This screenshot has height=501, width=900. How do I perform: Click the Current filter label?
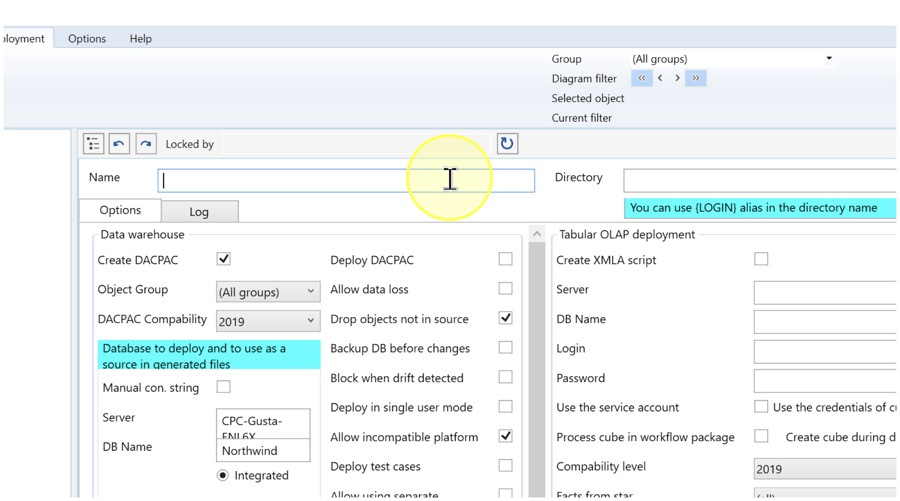pyautogui.click(x=581, y=118)
